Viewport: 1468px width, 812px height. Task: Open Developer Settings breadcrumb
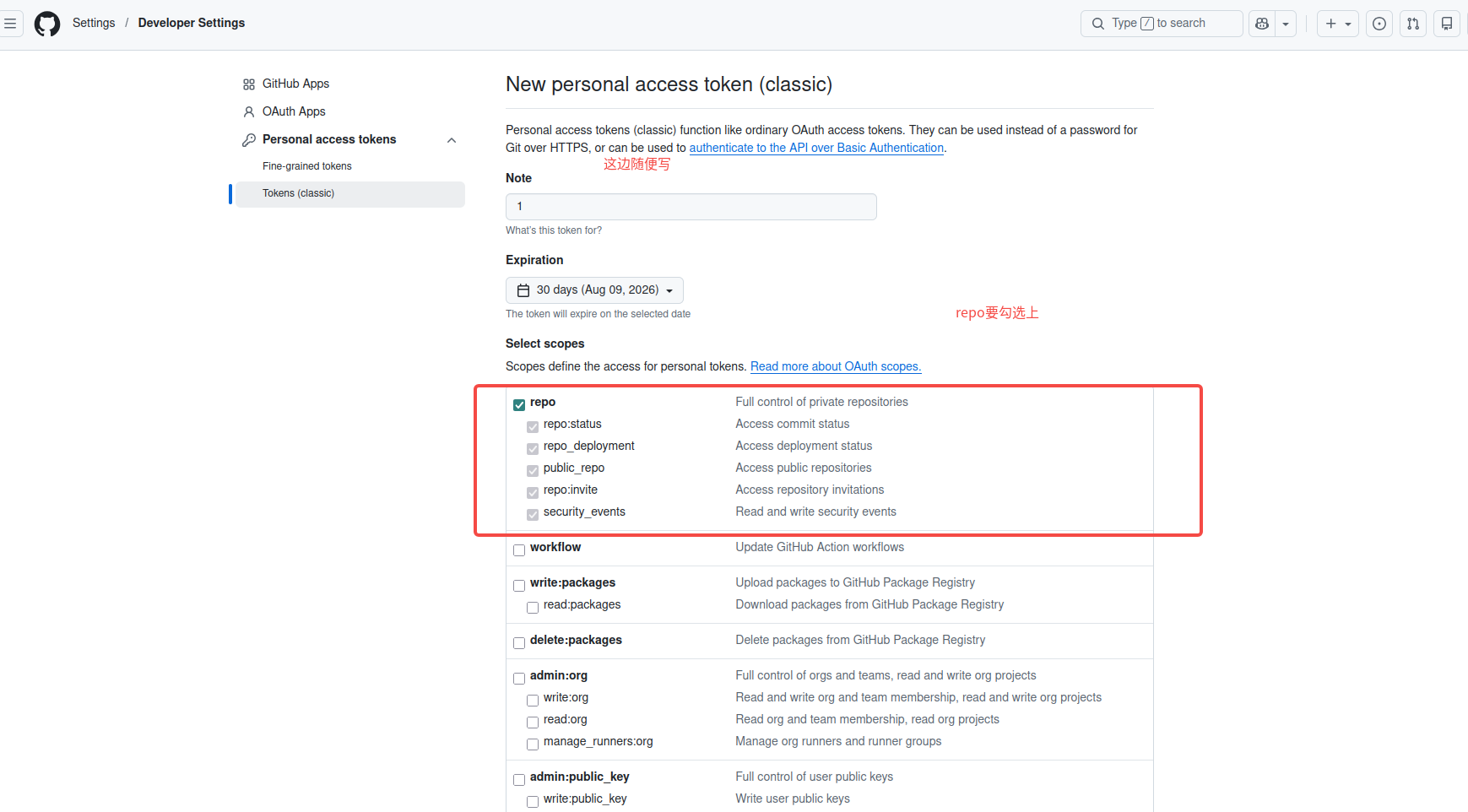(x=192, y=23)
